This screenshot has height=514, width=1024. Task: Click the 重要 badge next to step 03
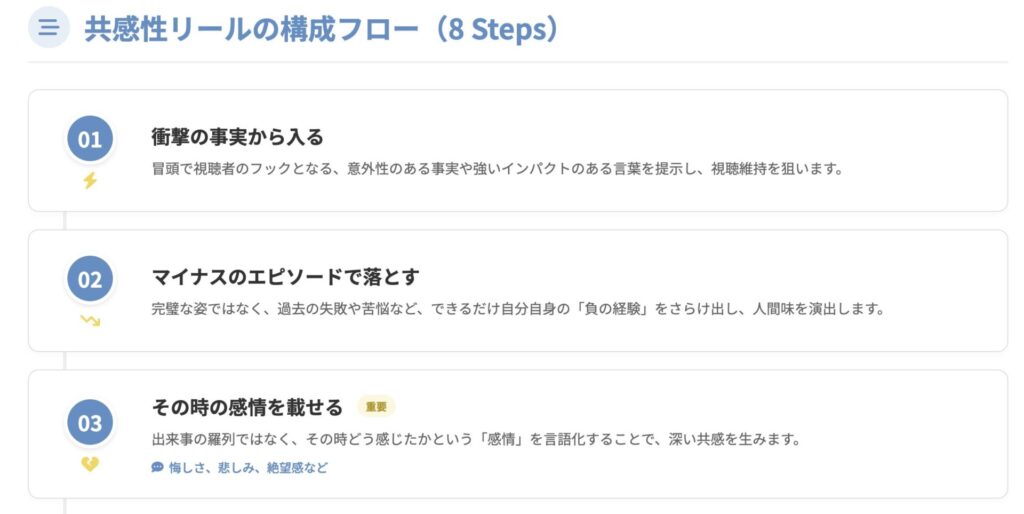(376, 407)
